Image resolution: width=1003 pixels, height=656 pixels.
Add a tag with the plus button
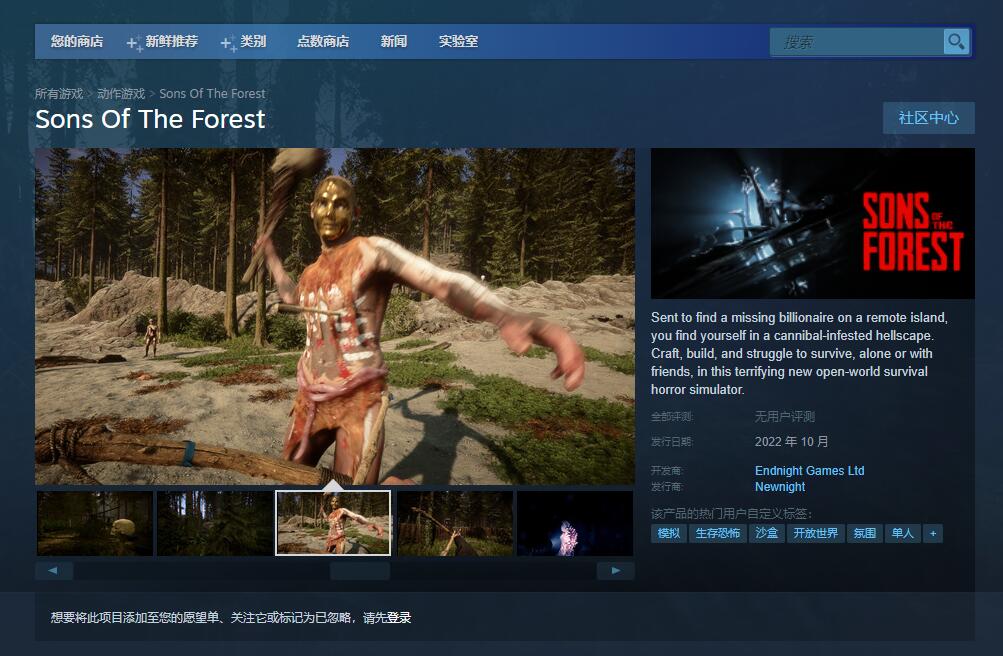pos(933,533)
